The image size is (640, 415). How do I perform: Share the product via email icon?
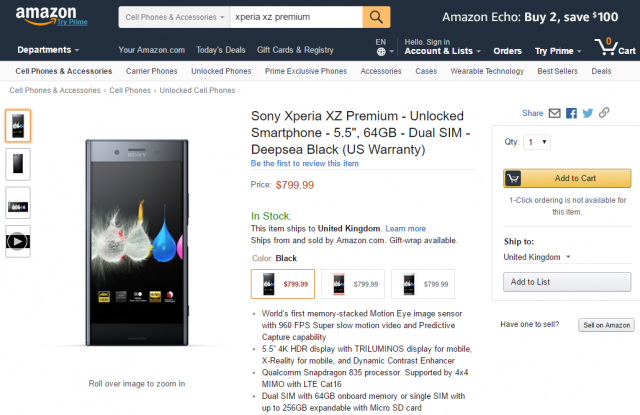[x=554, y=113]
